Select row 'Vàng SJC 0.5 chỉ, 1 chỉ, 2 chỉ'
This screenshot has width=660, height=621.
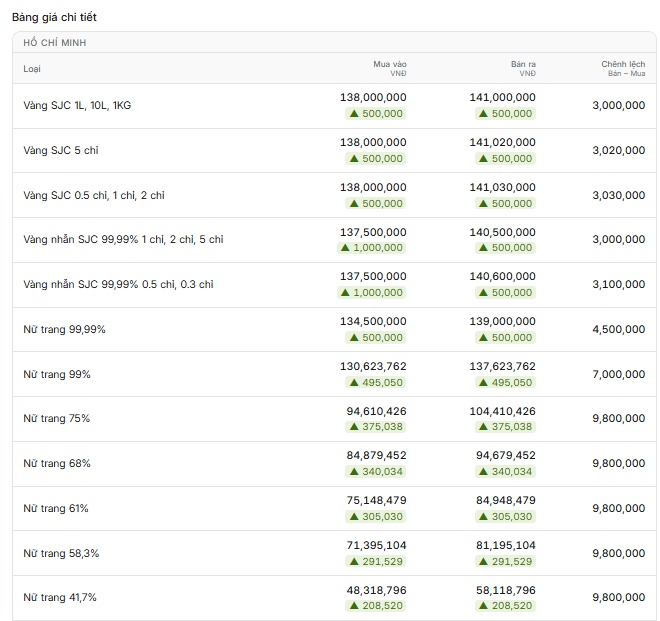click(x=334, y=195)
